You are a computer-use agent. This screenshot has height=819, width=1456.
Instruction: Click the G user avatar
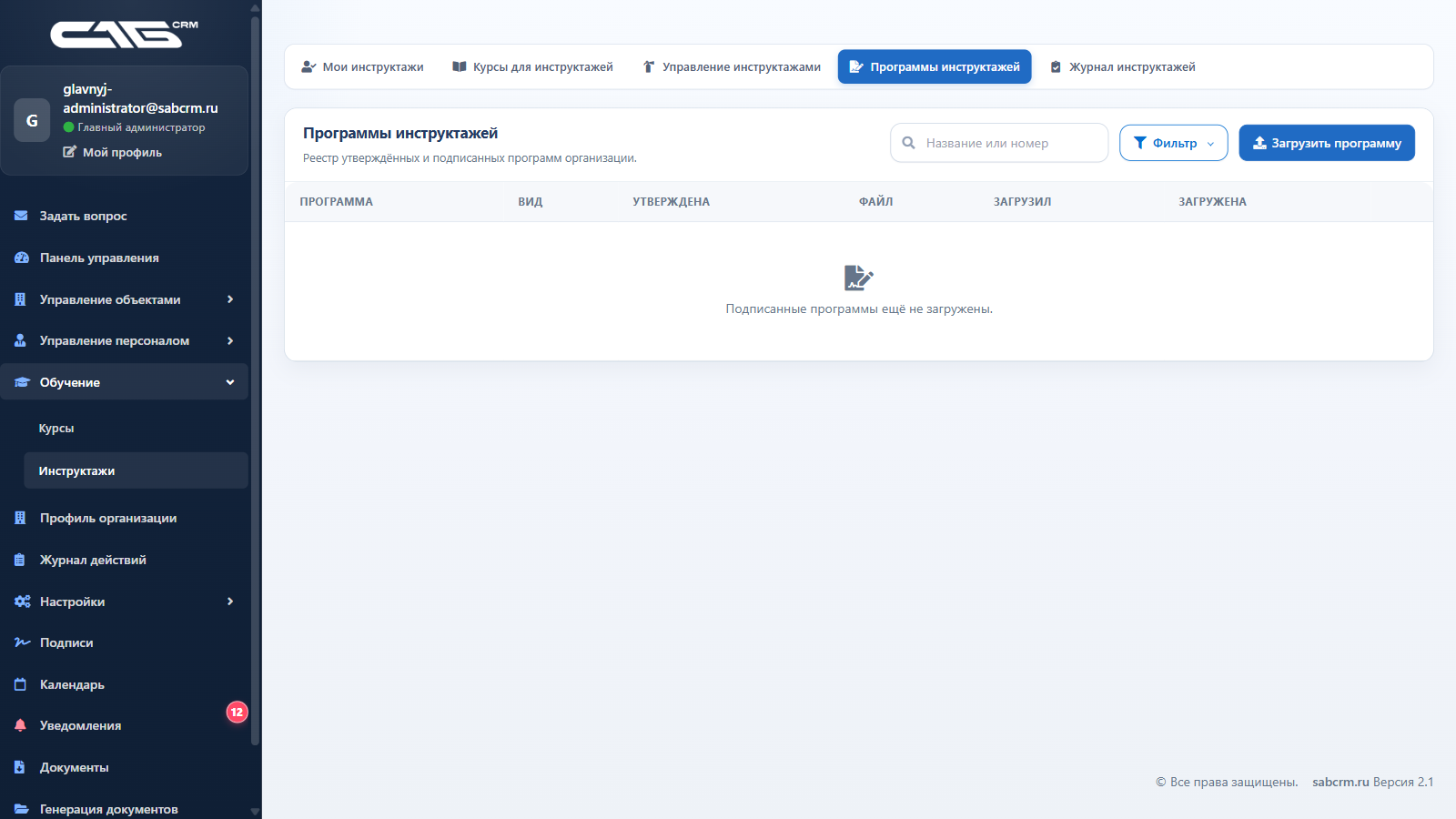click(x=32, y=121)
